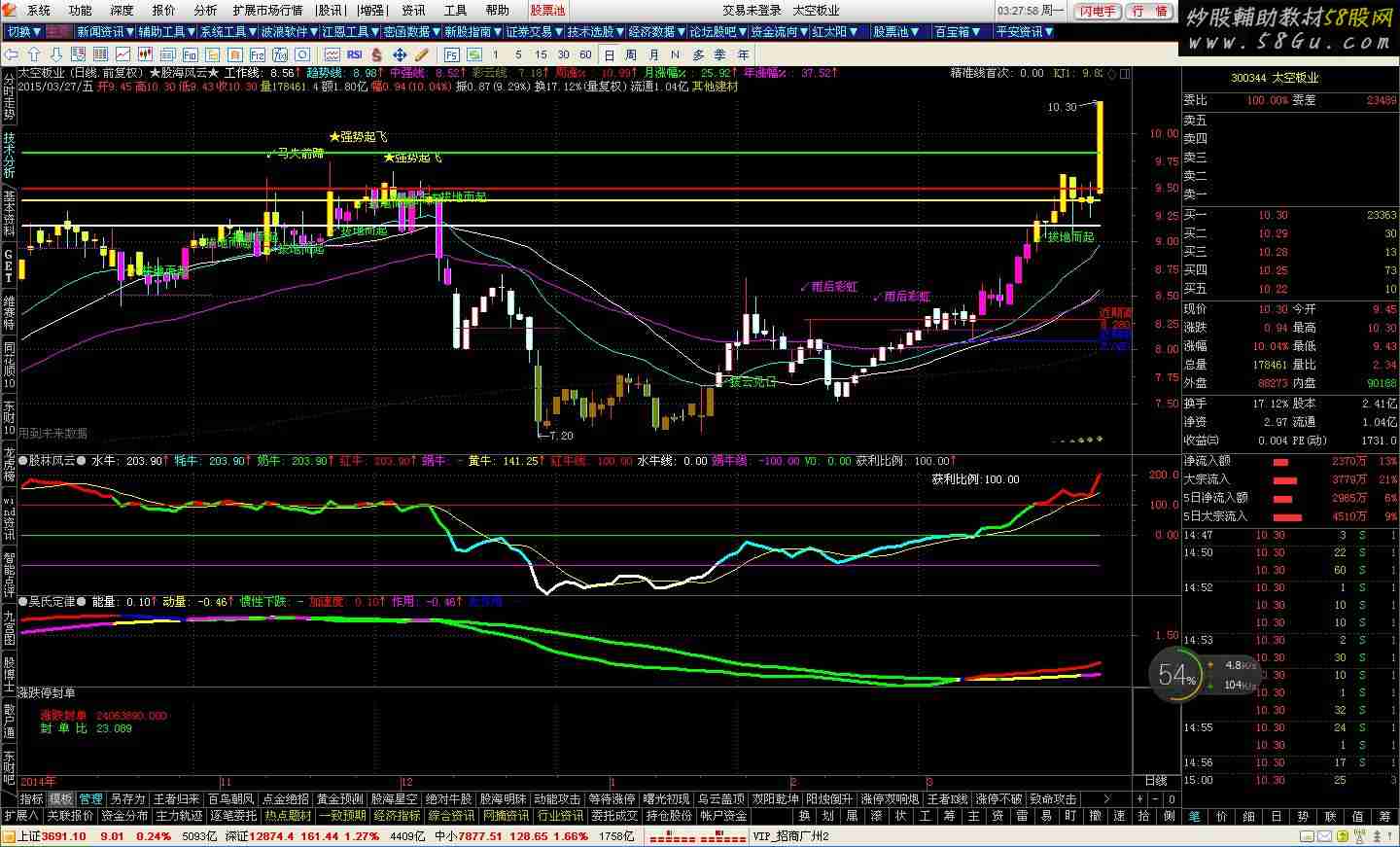The width and height of the screenshot is (1400, 847).
Task: Click the wavy indicator chart icon
Action: point(332,54)
